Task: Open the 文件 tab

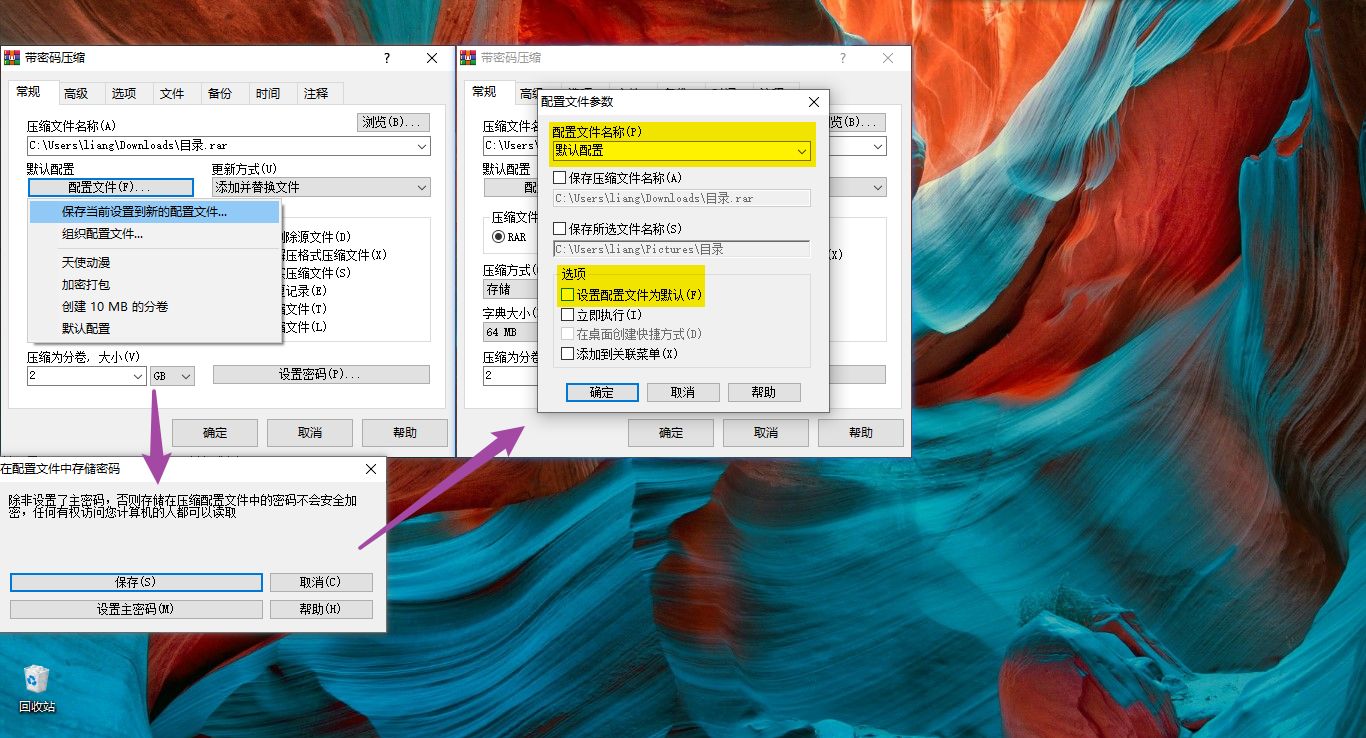Action: tap(172, 93)
